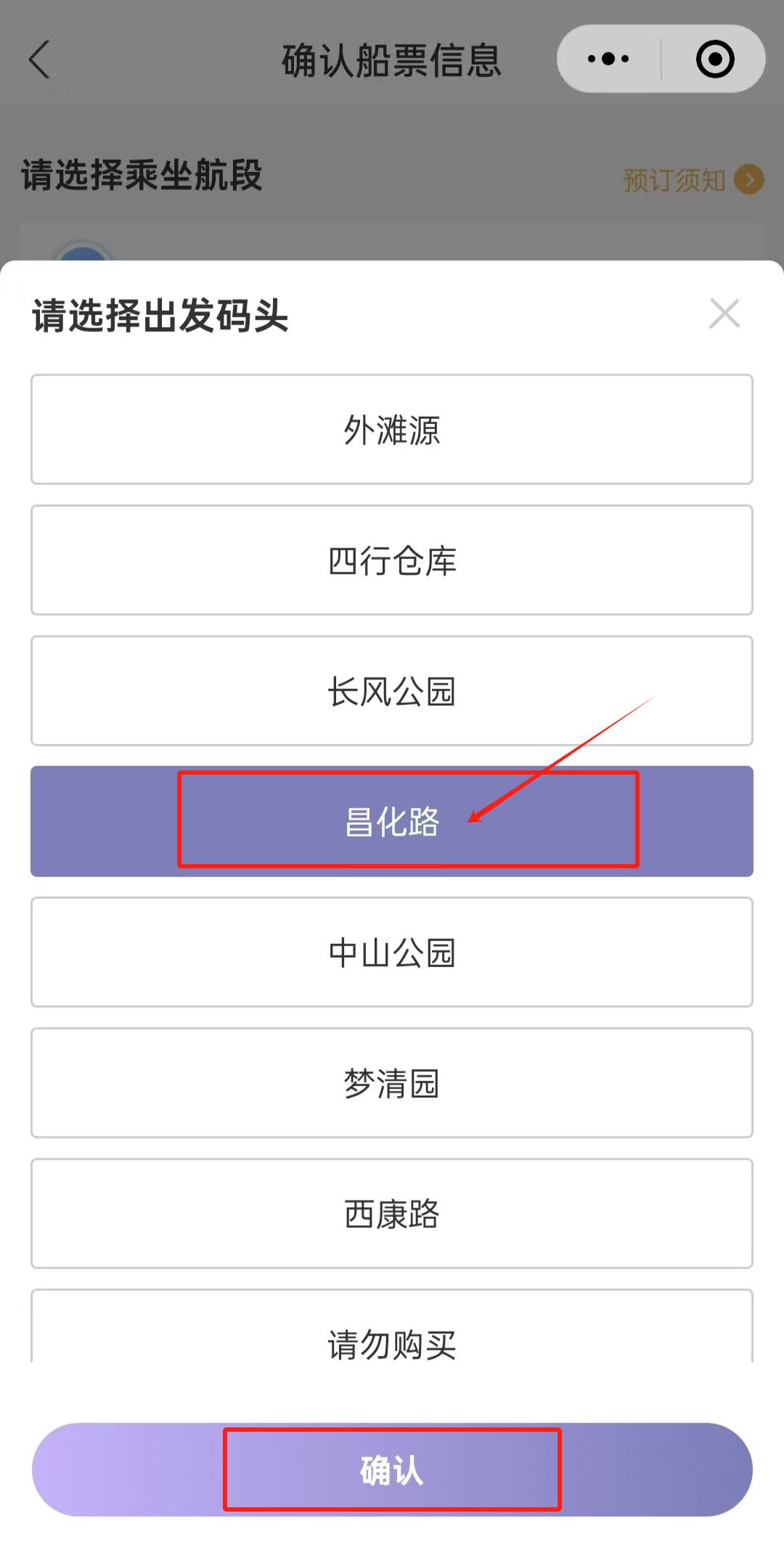Pick the 梦清园 pier option

391,1083
